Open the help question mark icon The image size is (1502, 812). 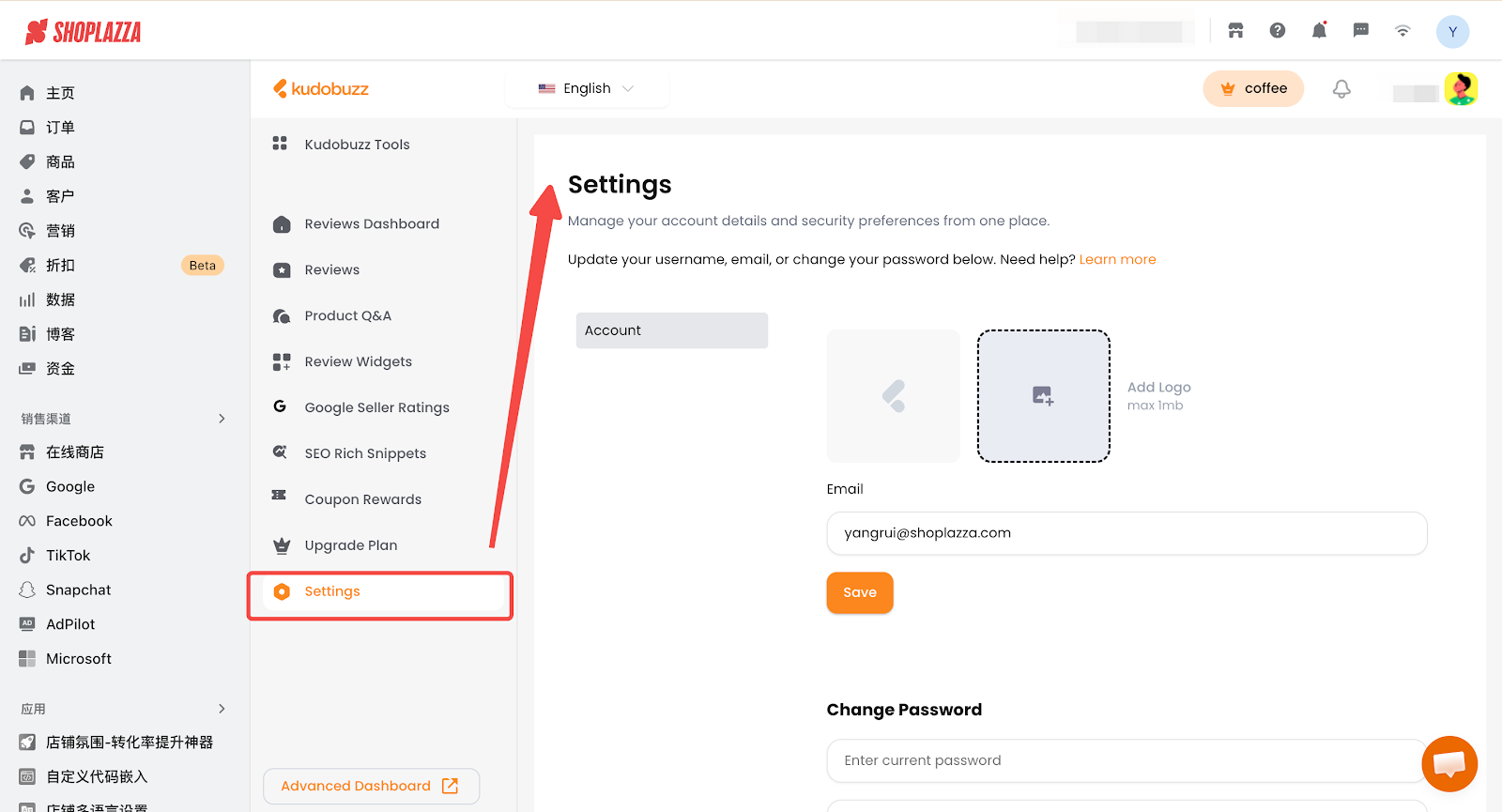(x=1278, y=31)
